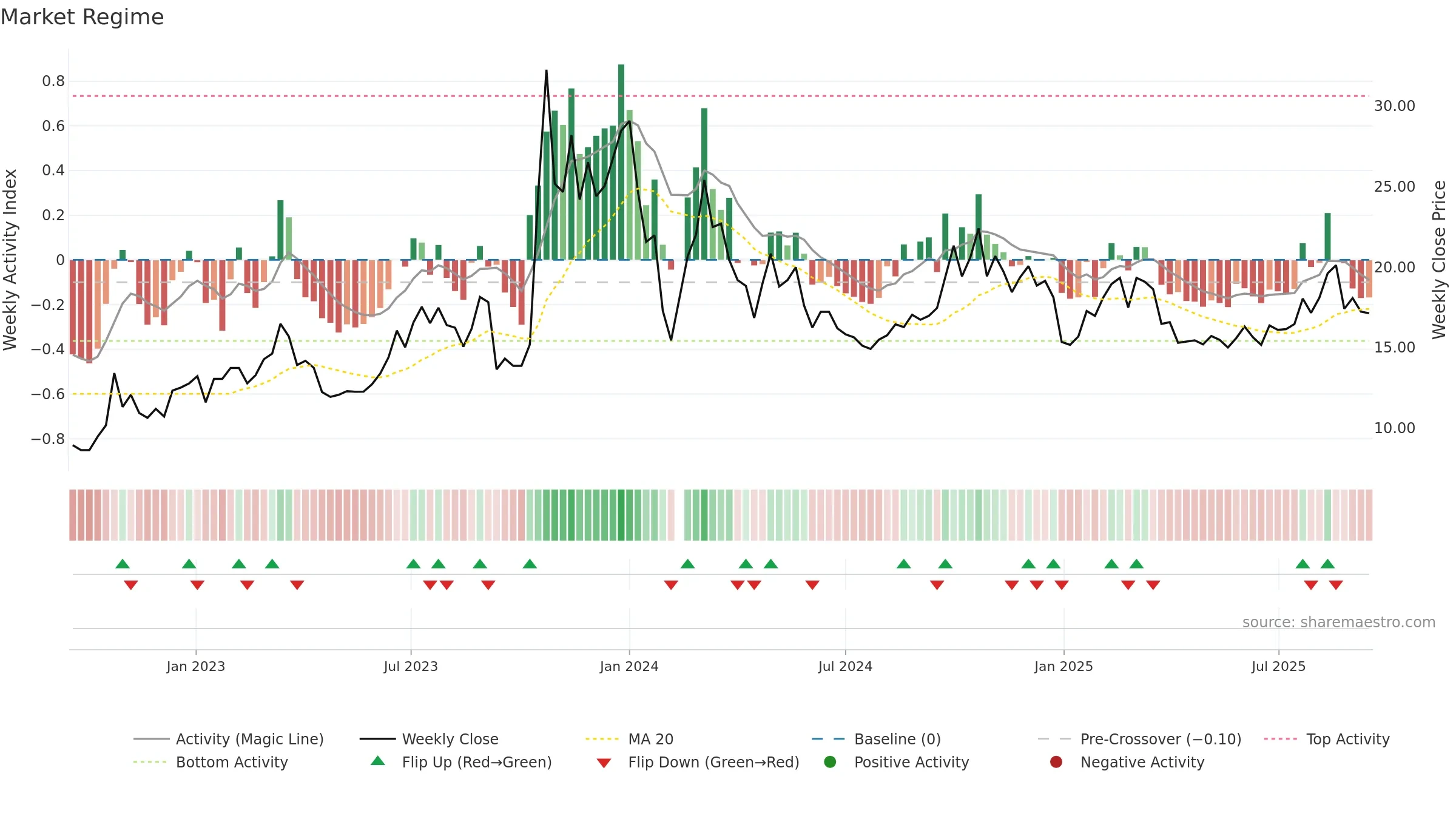This screenshot has width=1456, height=819.
Task: Toggle the Flip Down (Green→Red) legend entry
Action: coord(698,762)
